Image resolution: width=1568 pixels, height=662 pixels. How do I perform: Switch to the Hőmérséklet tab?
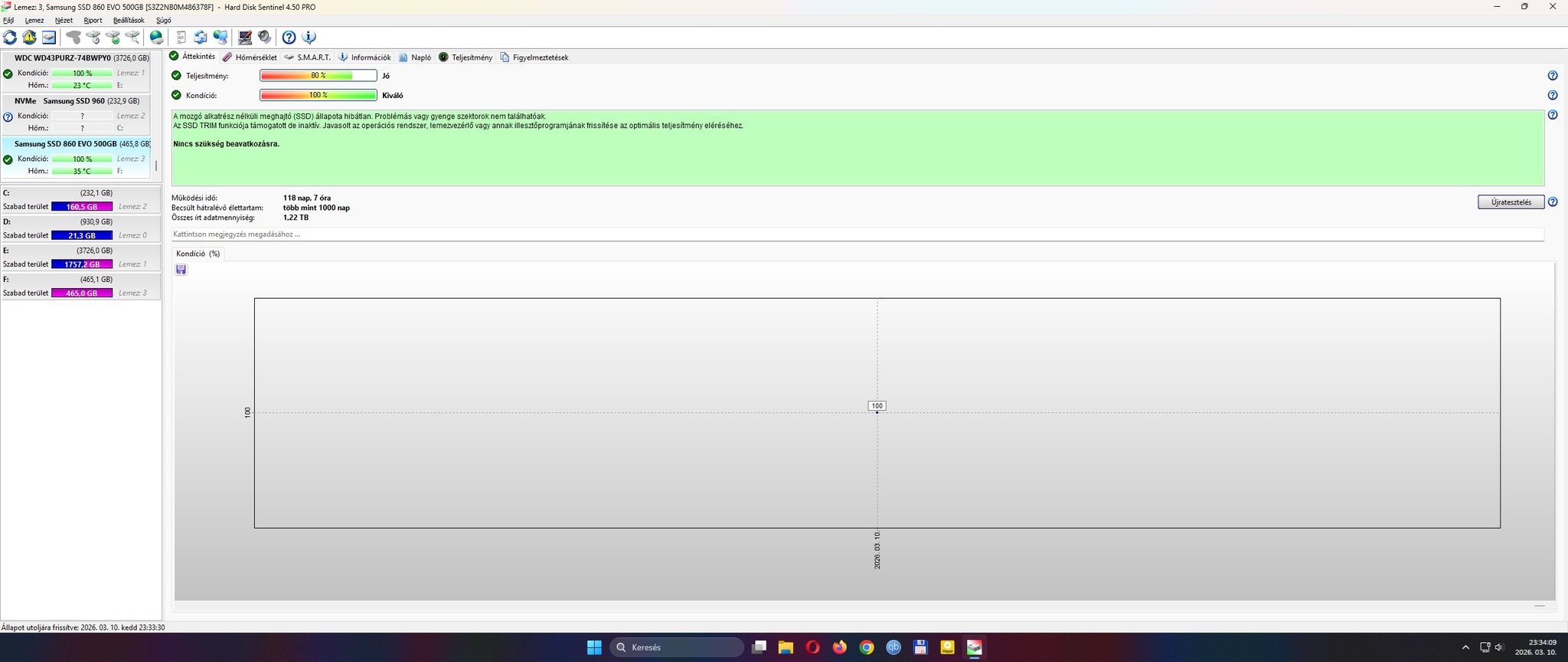pos(250,57)
